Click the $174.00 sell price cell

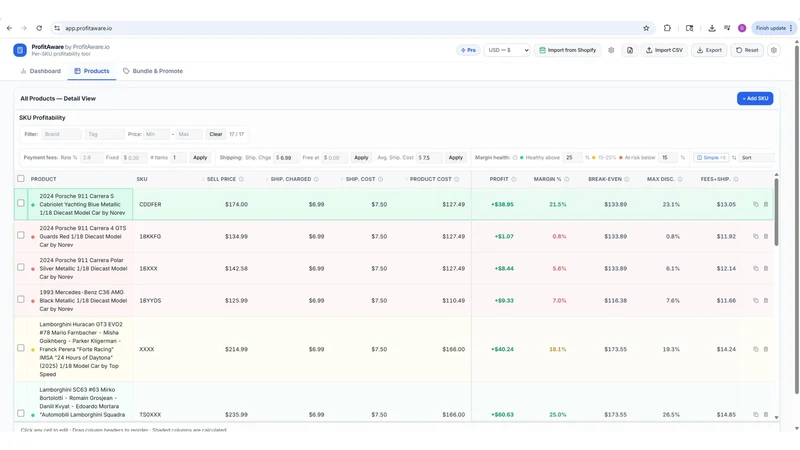click(x=236, y=204)
